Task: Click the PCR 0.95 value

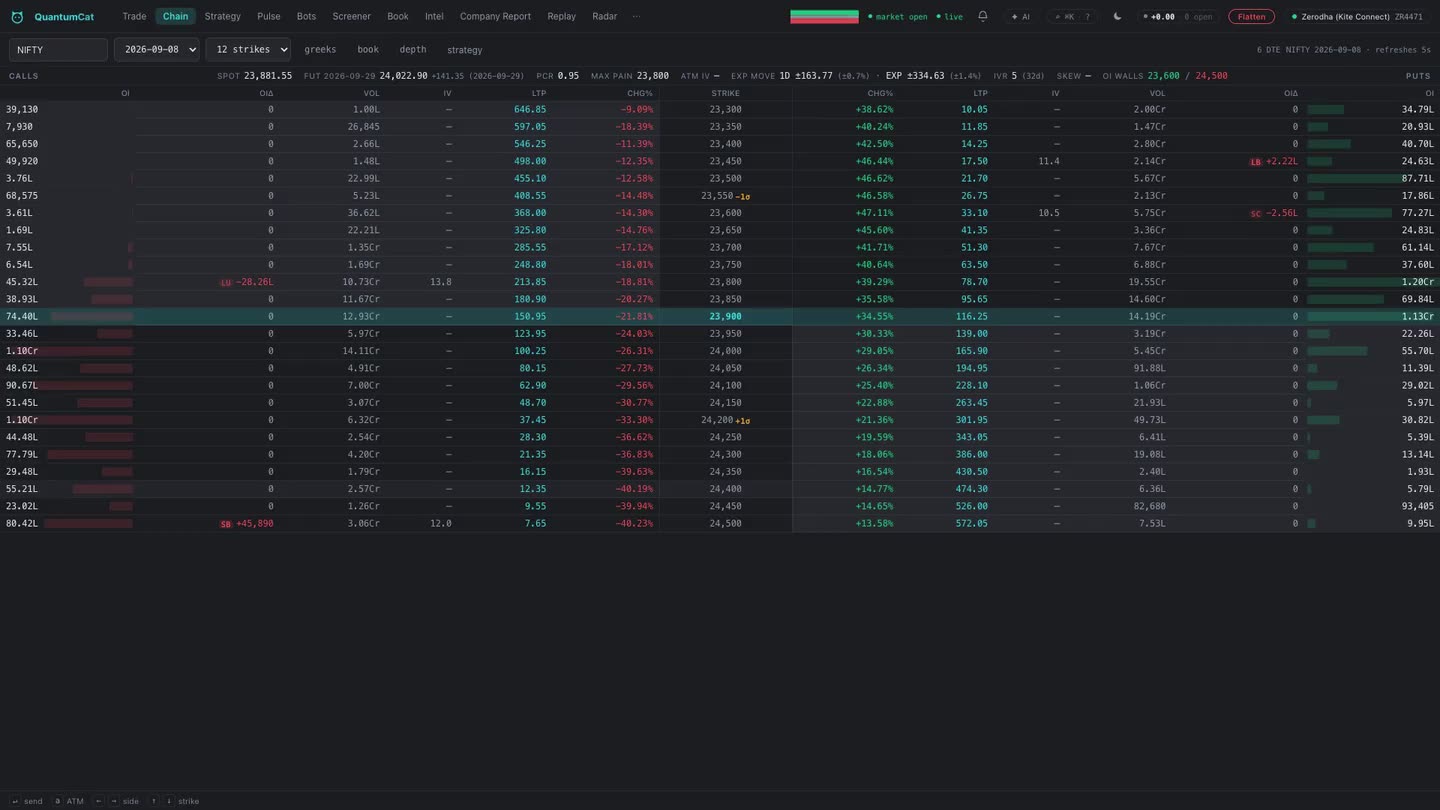Action: click(x=568, y=76)
